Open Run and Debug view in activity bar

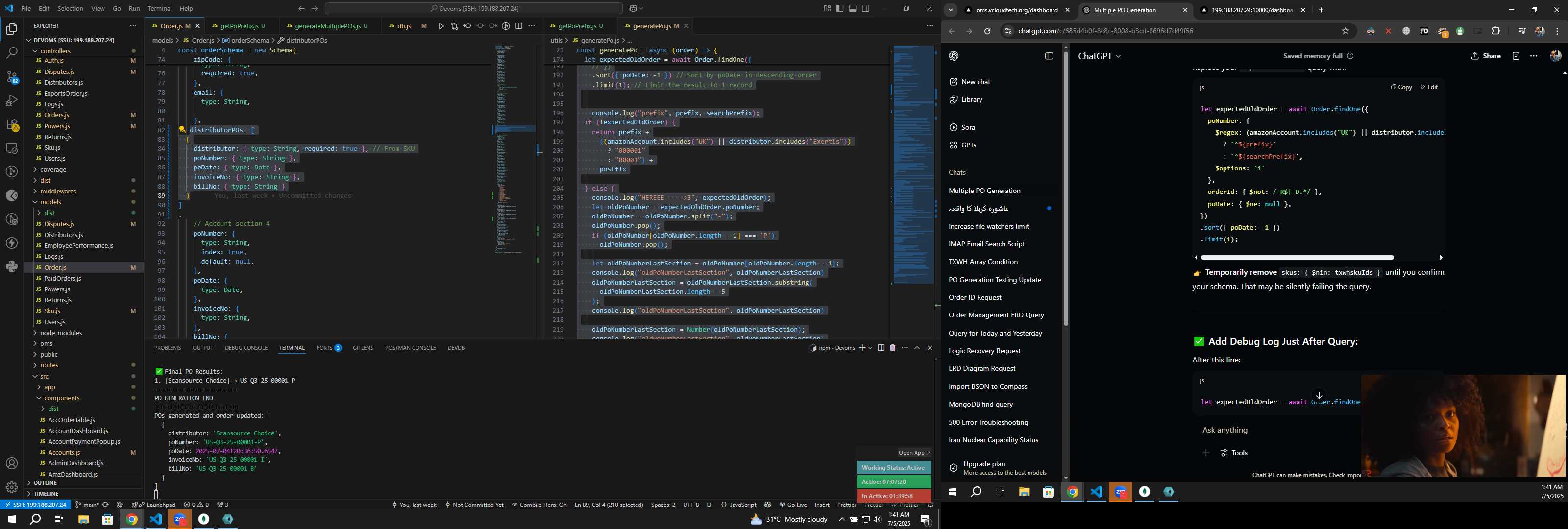[x=12, y=100]
